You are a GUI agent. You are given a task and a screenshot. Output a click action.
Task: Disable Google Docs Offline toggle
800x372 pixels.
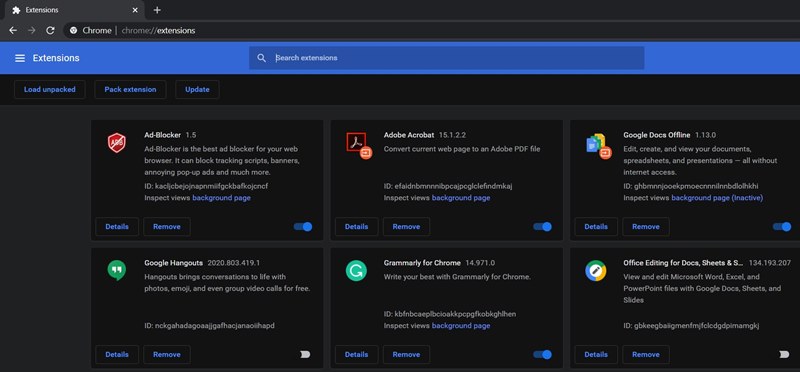click(x=782, y=227)
